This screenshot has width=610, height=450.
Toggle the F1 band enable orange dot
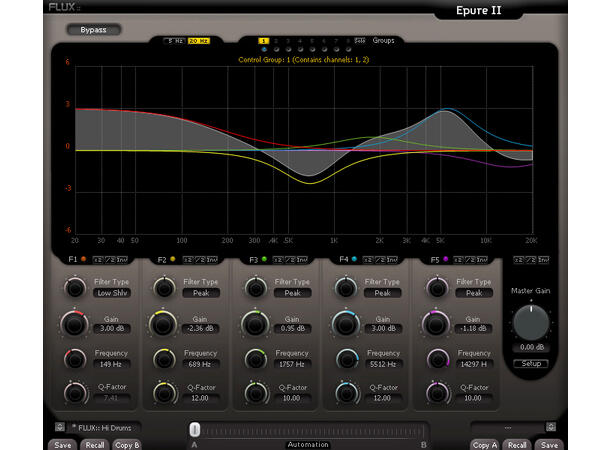coord(83,259)
